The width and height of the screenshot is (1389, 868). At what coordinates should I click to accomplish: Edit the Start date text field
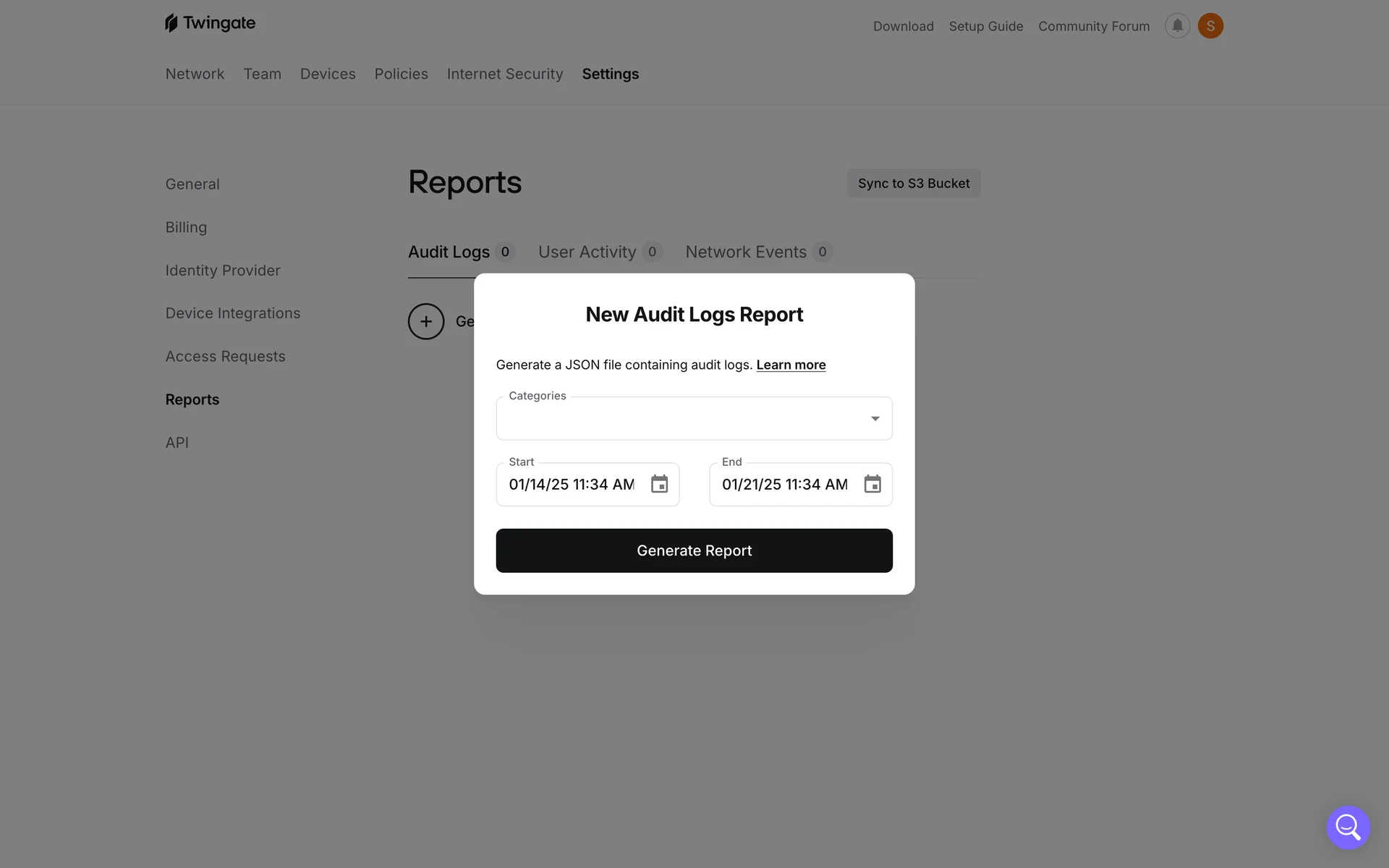(x=571, y=485)
